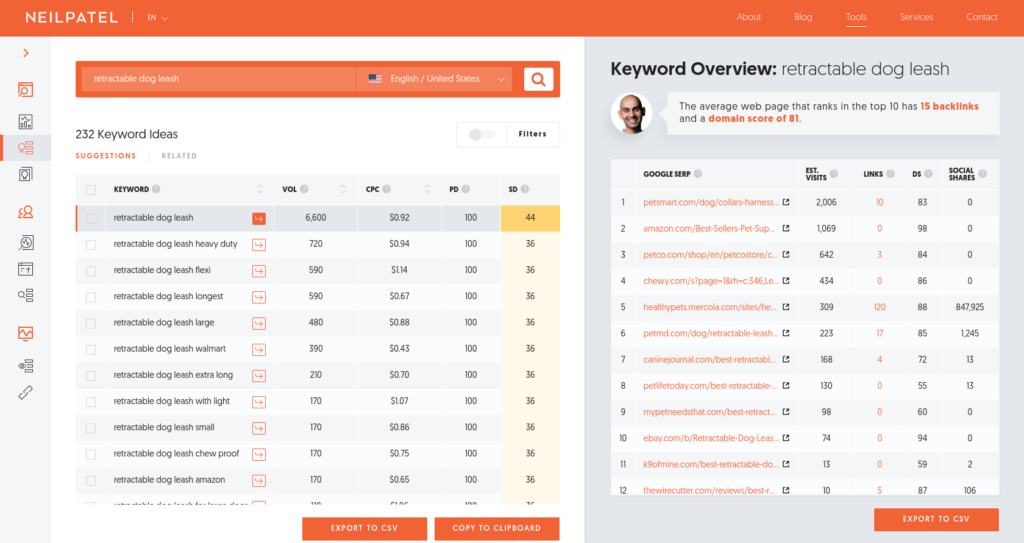Check the box for 'retractable dog leash longest'
1024x543 pixels.
click(x=91, y=297)
